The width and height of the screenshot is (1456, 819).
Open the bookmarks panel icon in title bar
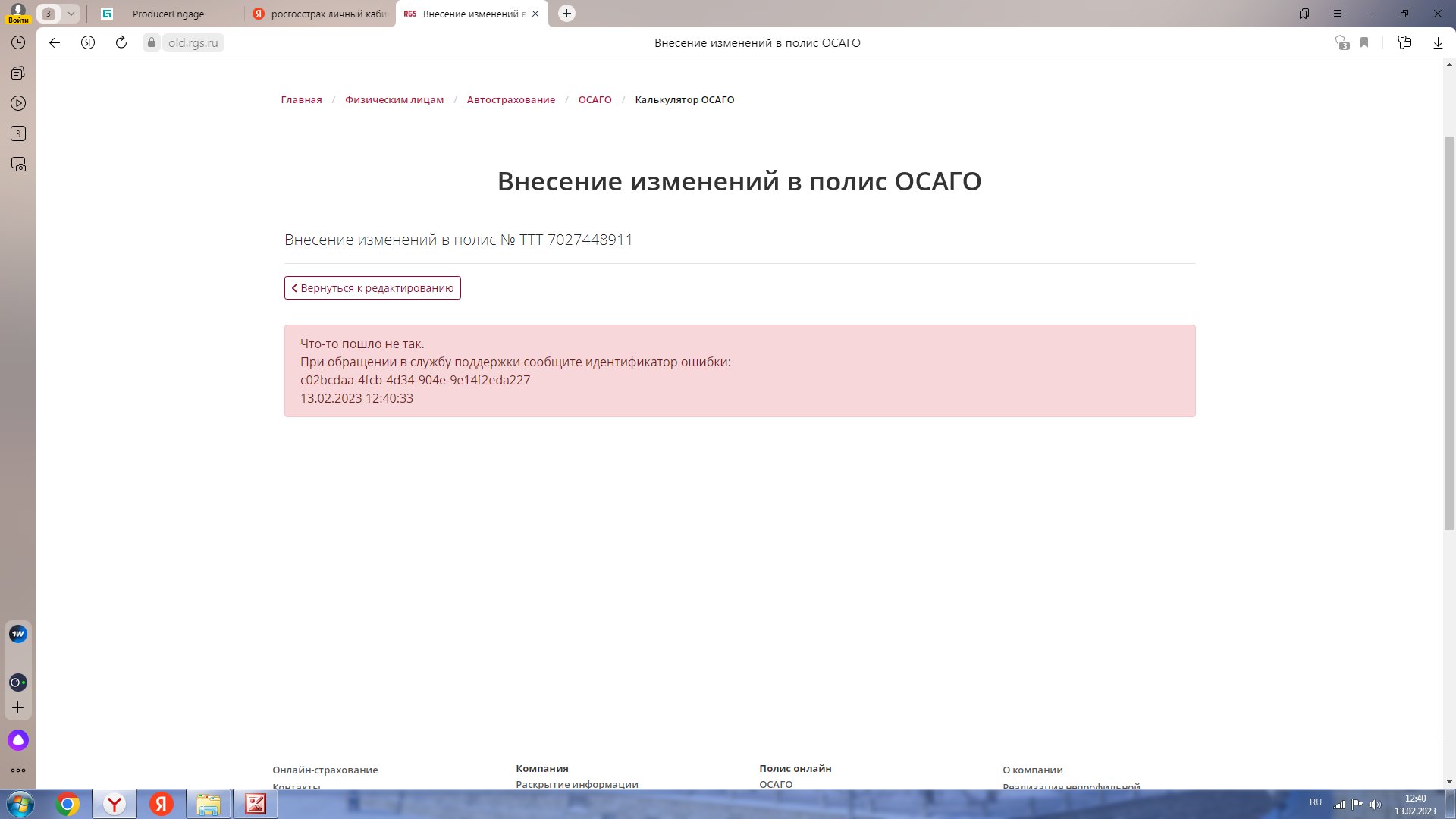pos(1304,14)
